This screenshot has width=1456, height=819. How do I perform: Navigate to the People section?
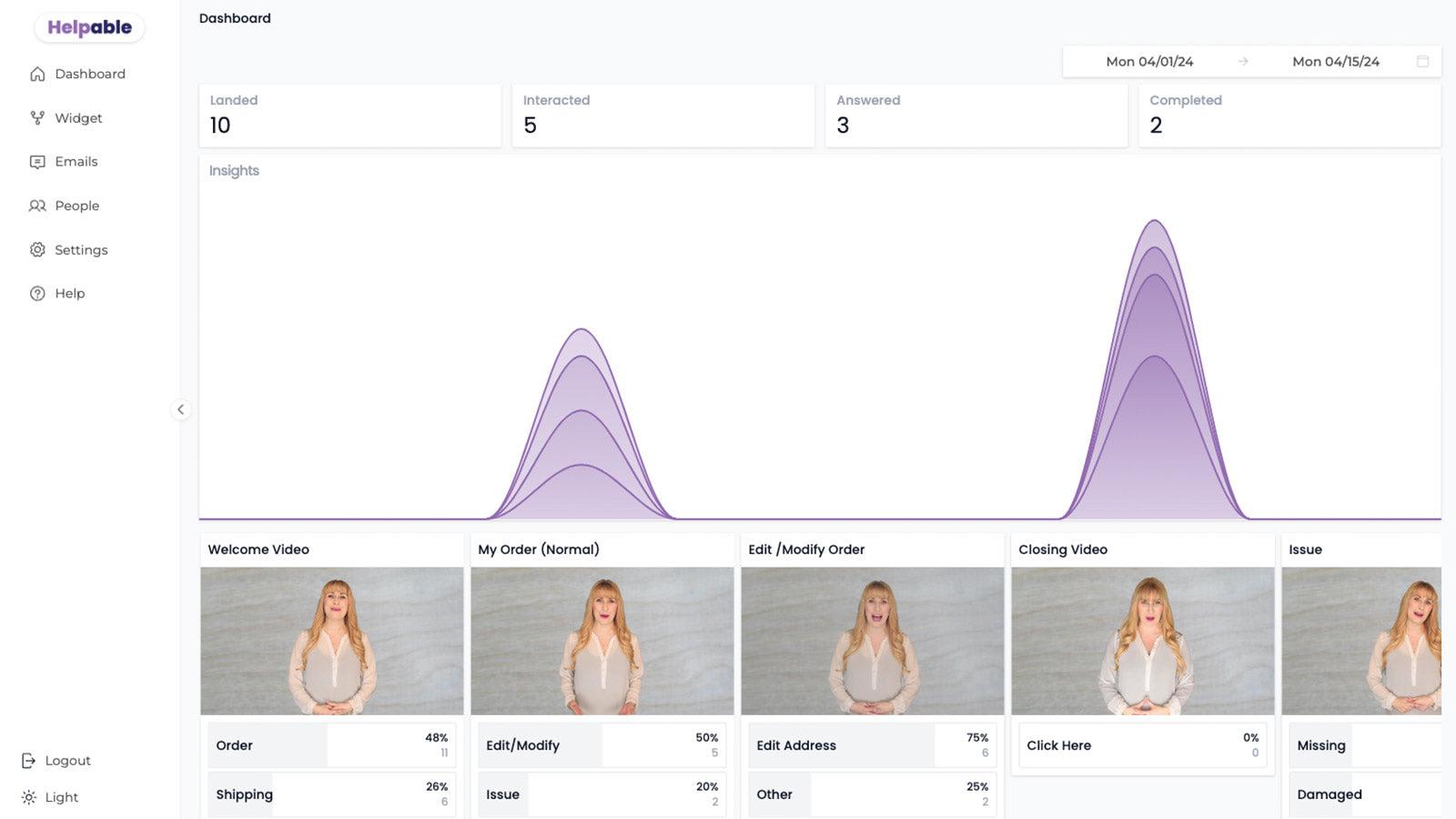[36, 206]
